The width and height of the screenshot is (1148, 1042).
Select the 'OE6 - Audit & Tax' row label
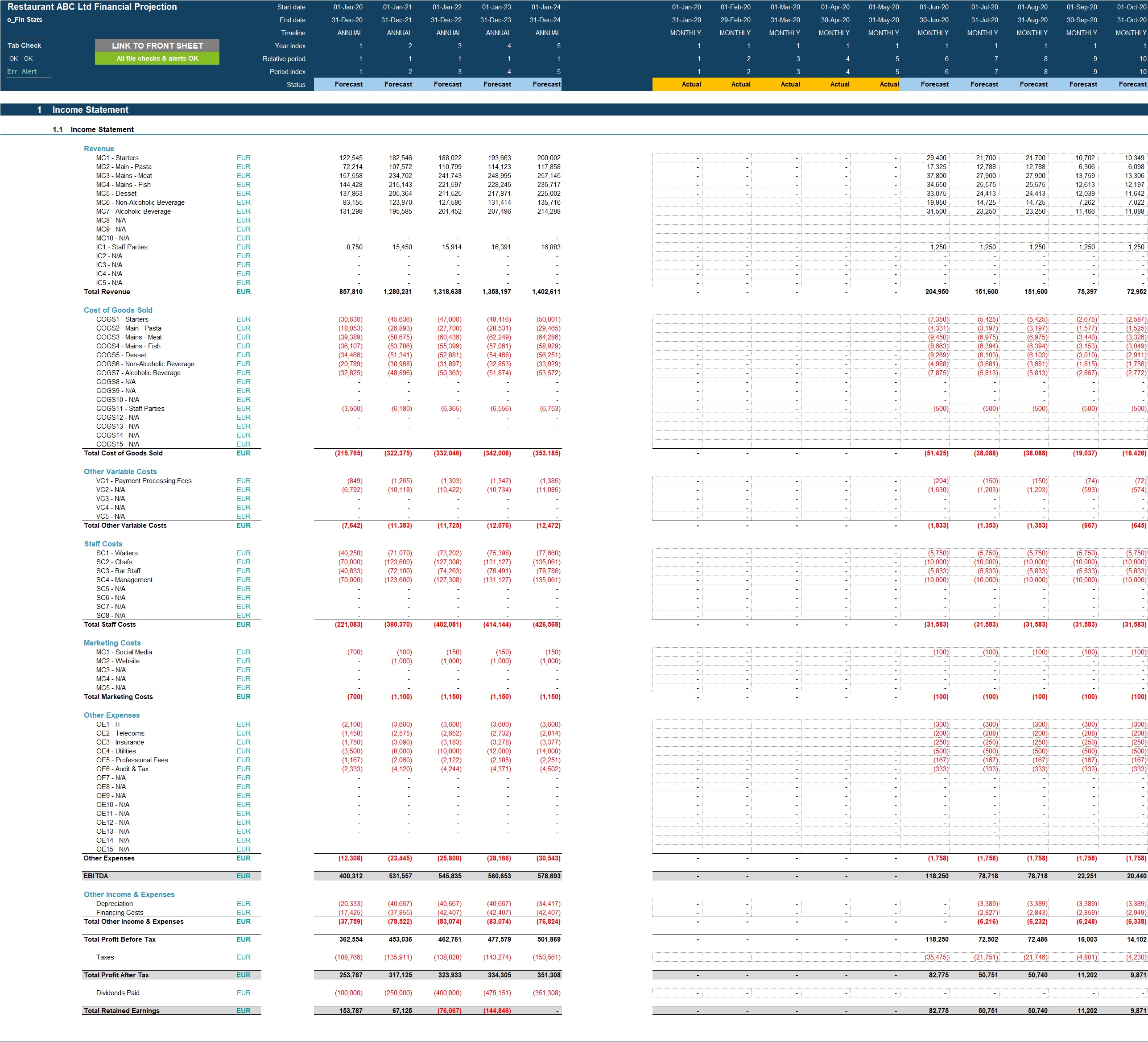pos(123,769)
